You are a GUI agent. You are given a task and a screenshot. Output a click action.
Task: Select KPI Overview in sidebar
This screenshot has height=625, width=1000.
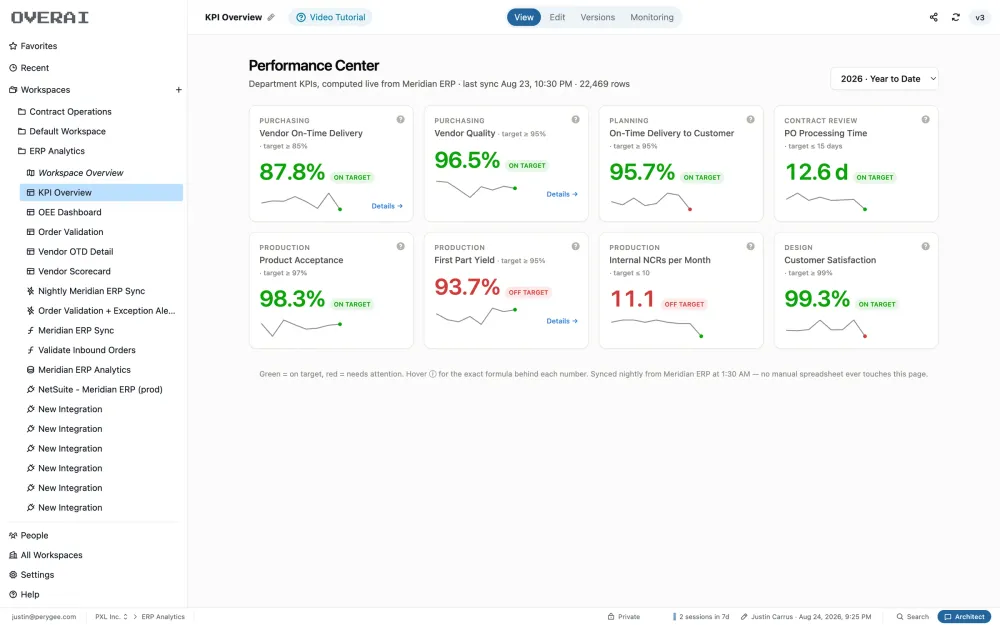[101, 193]
